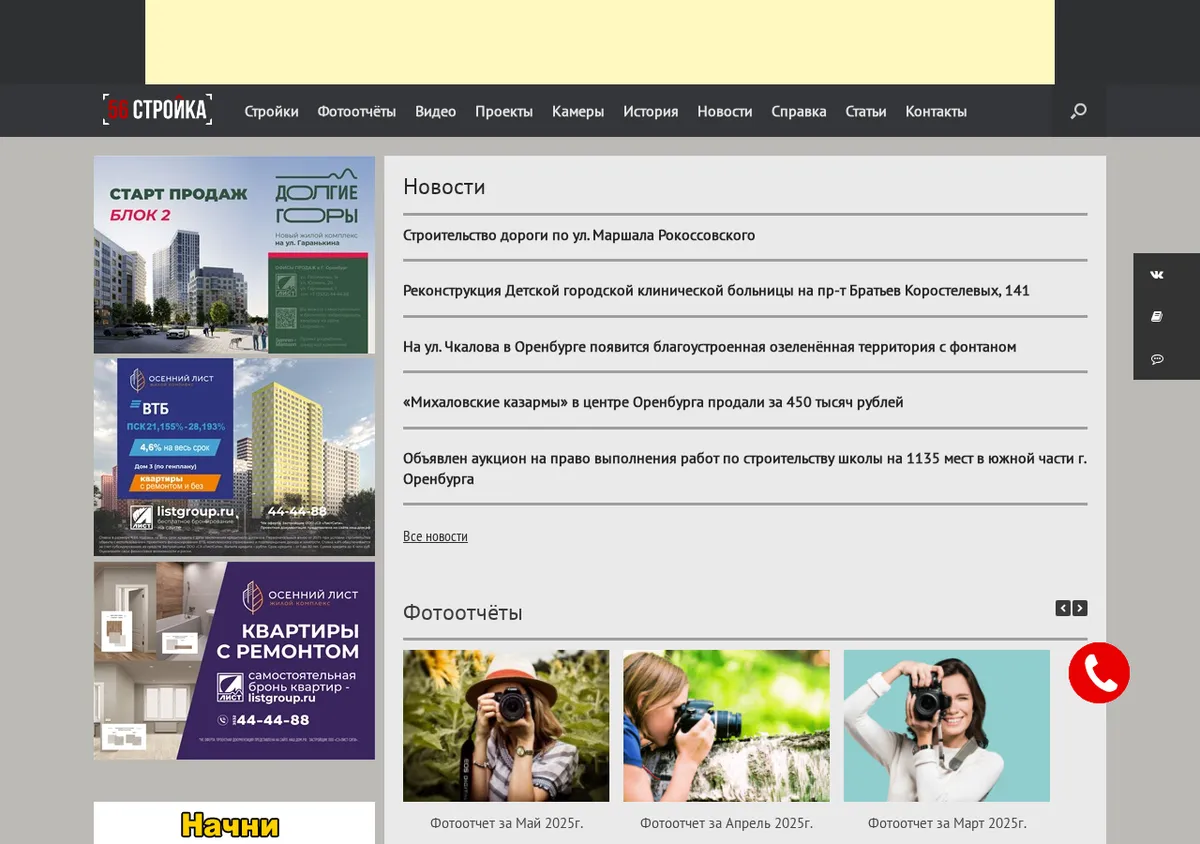Click the Долгие Горы advertisement banner
This screenshot has width=1200, height=844.
pos(235,255)
